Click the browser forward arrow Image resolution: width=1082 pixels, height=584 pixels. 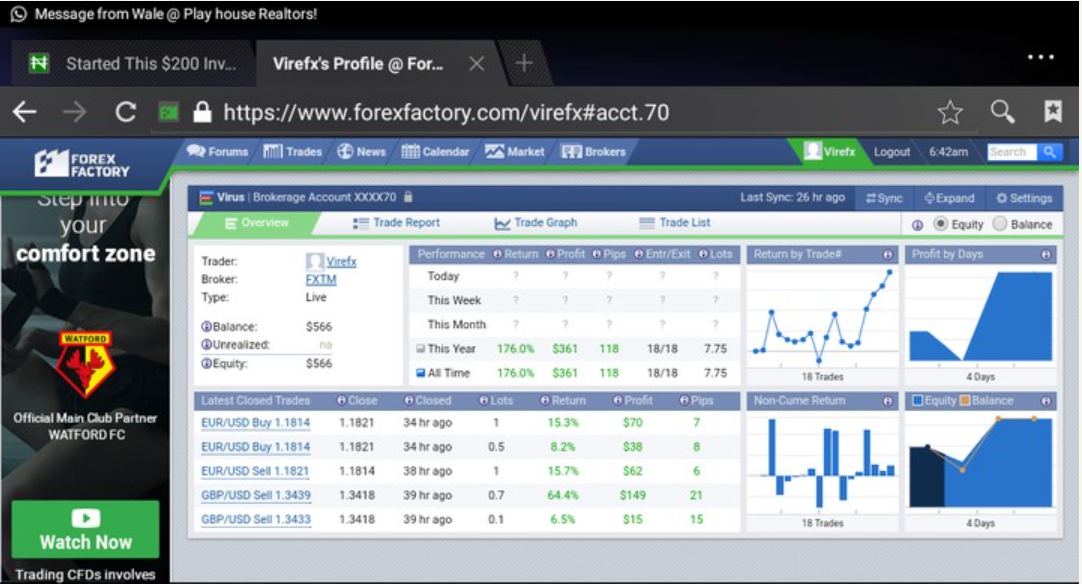coord(75,112)
